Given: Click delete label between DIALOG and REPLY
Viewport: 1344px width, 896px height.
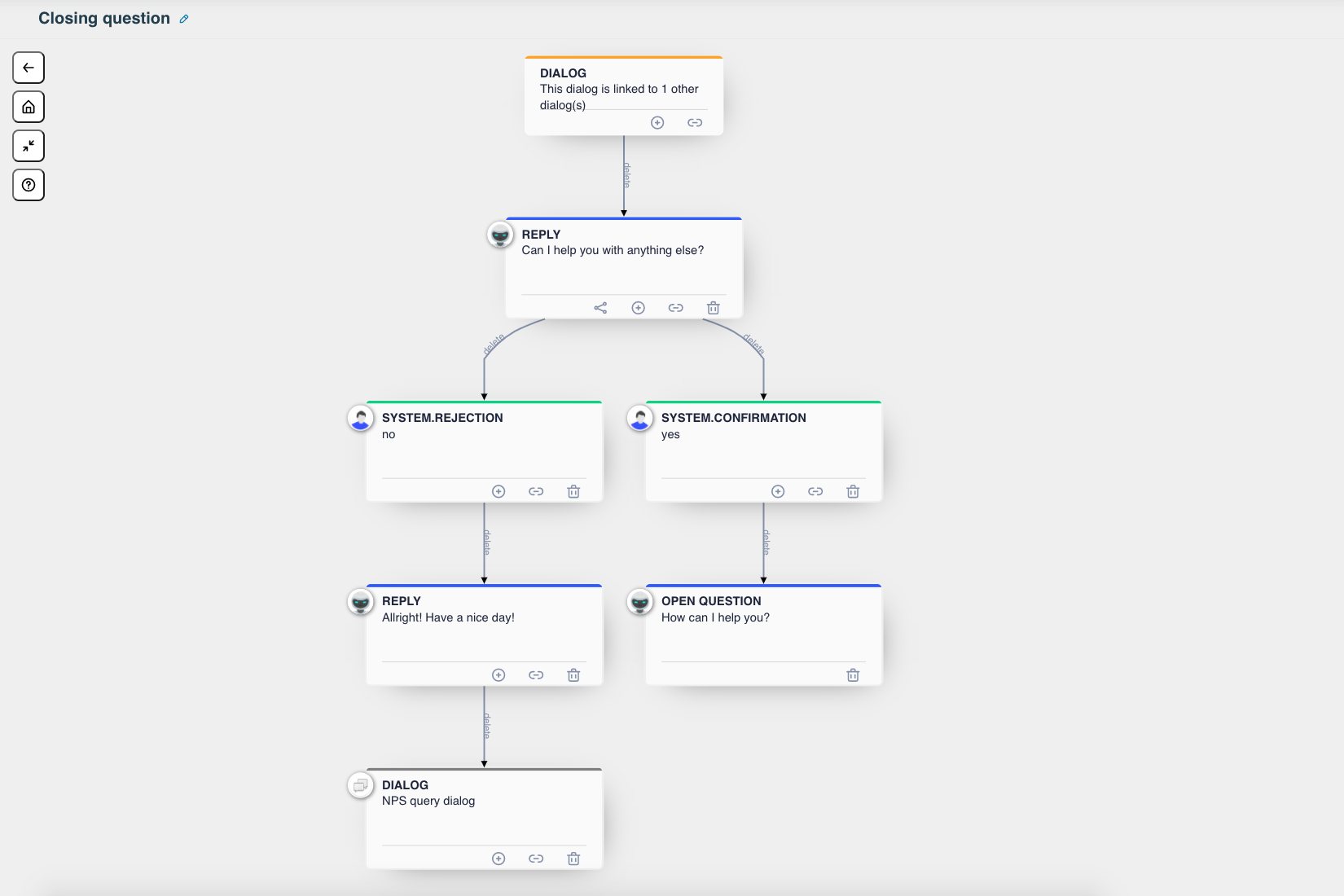Looking at the screenshot, I should click(x=627, y=175).
